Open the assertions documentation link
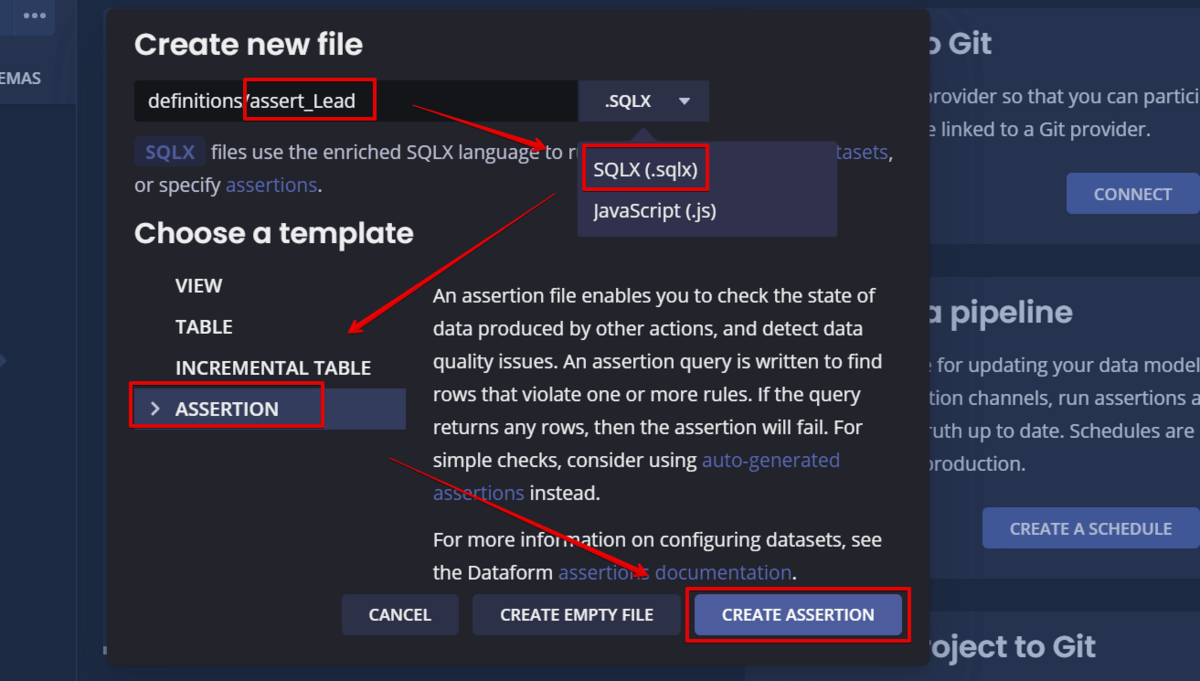This screenshot has height=681, width=1200. 674,573
